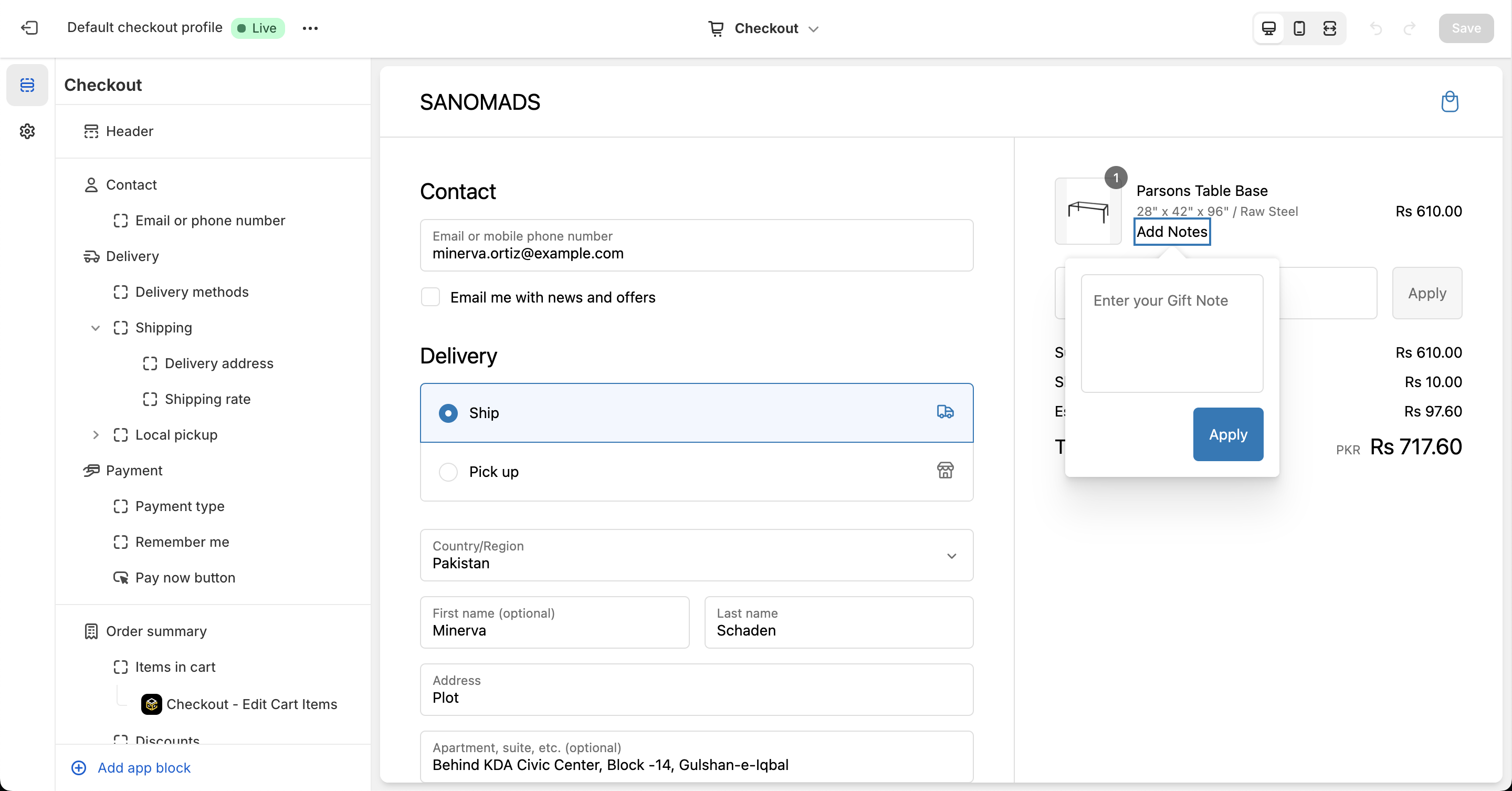Click the Save button
This screenshot has width=1512, height=791.
point(1466,28)
